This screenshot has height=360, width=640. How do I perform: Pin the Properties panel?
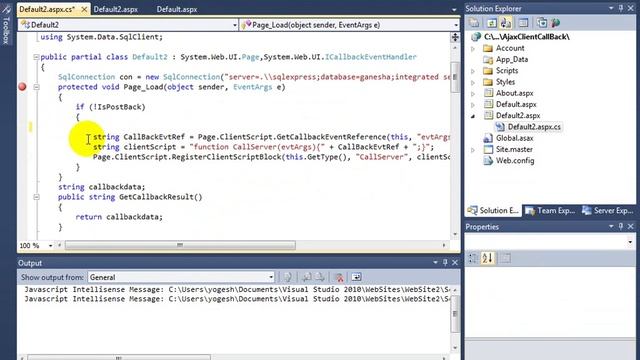[x=621, y=226]
